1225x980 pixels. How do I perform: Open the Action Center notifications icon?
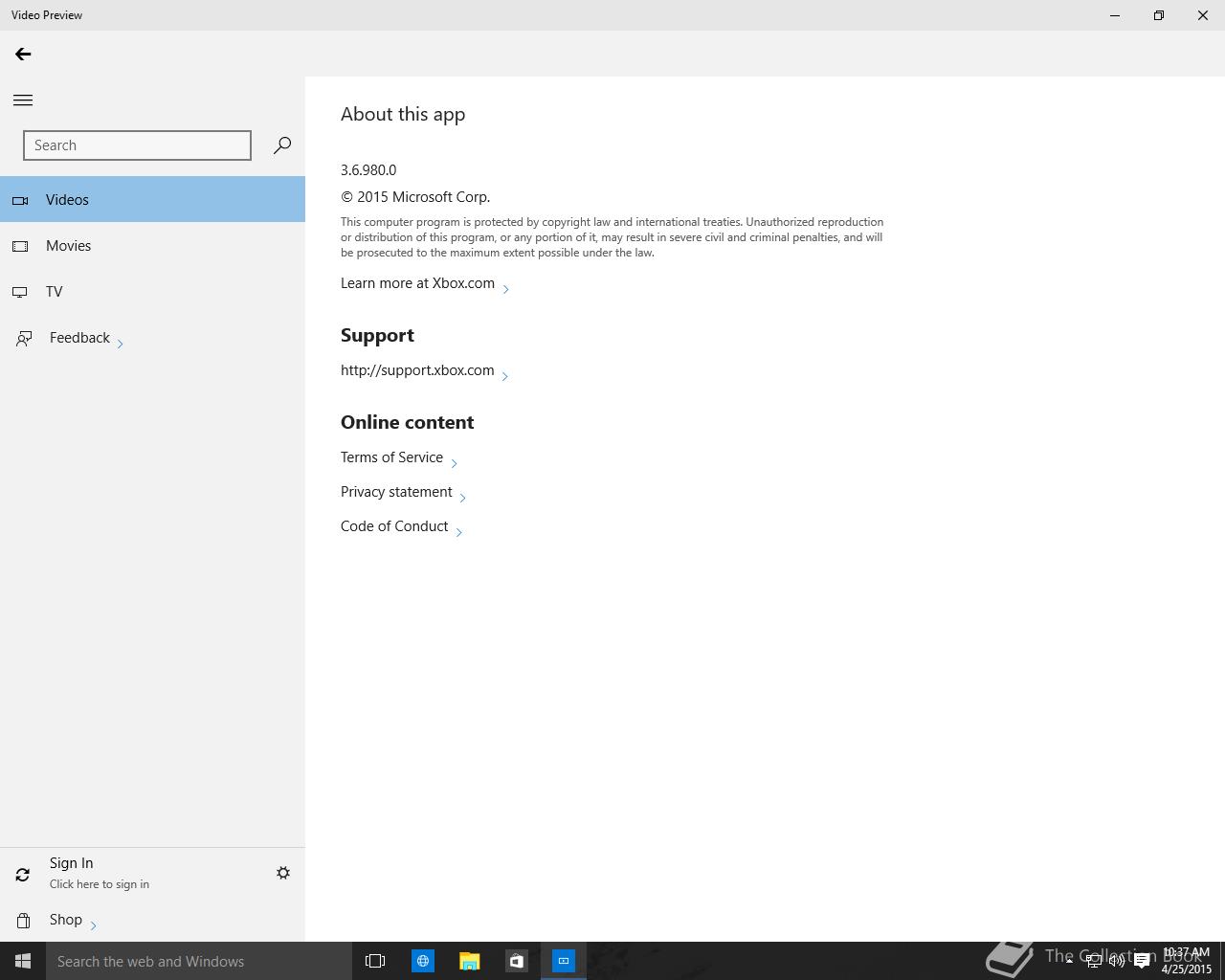[x=1142, y=961]
